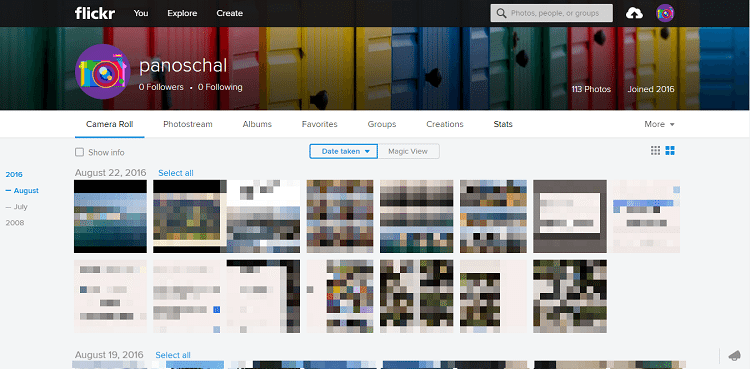750x369 pixels.
Task: Open the account avatar in top bar
Action: (665, 13)
